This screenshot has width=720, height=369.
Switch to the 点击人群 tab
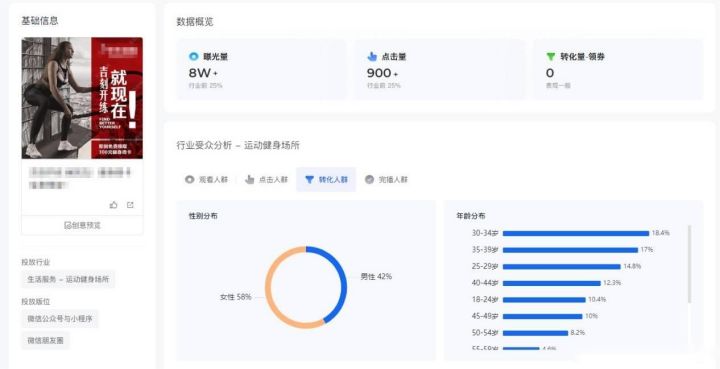(267, 179)
